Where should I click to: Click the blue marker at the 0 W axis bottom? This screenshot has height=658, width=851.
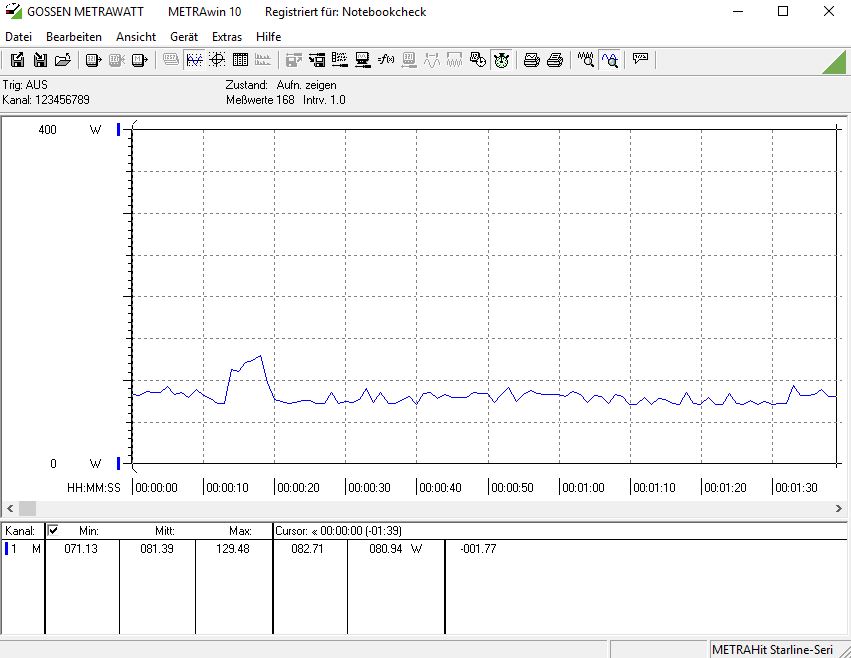click(118, 464)
